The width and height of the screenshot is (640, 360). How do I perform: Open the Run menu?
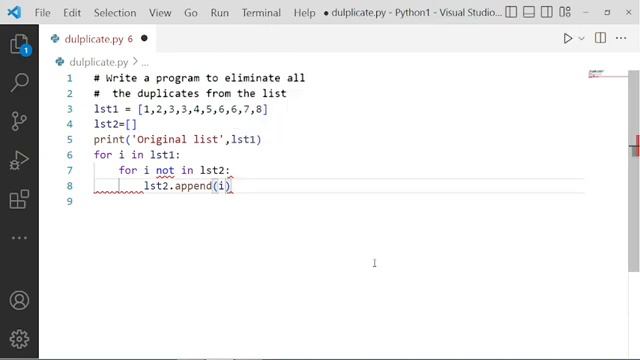pyautogui.click(x=220, y=13)
